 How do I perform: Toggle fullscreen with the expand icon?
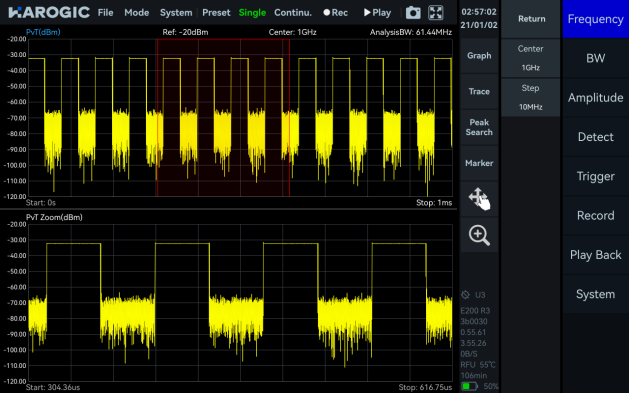(436, 13)
